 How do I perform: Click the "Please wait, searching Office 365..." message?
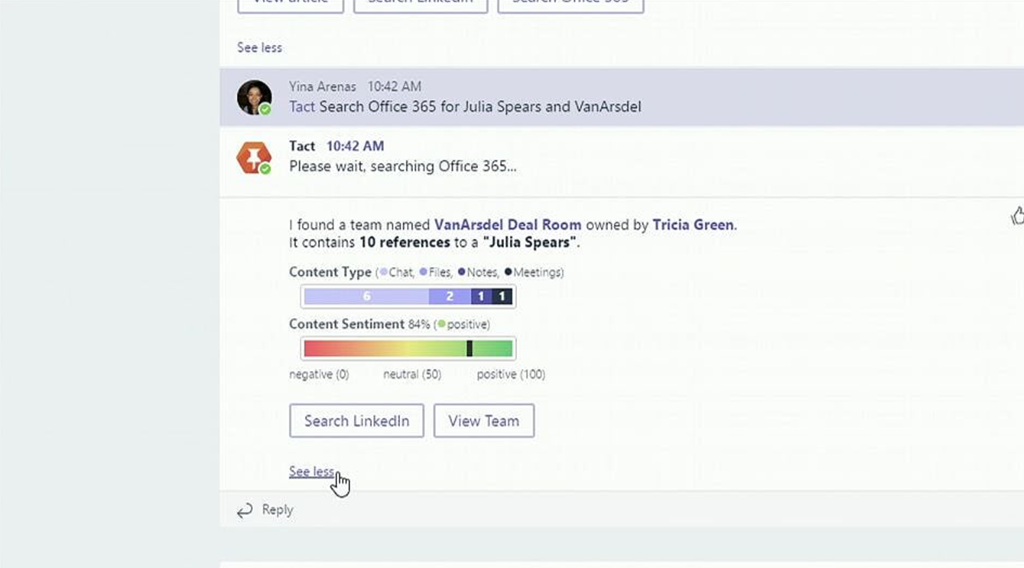403,166
